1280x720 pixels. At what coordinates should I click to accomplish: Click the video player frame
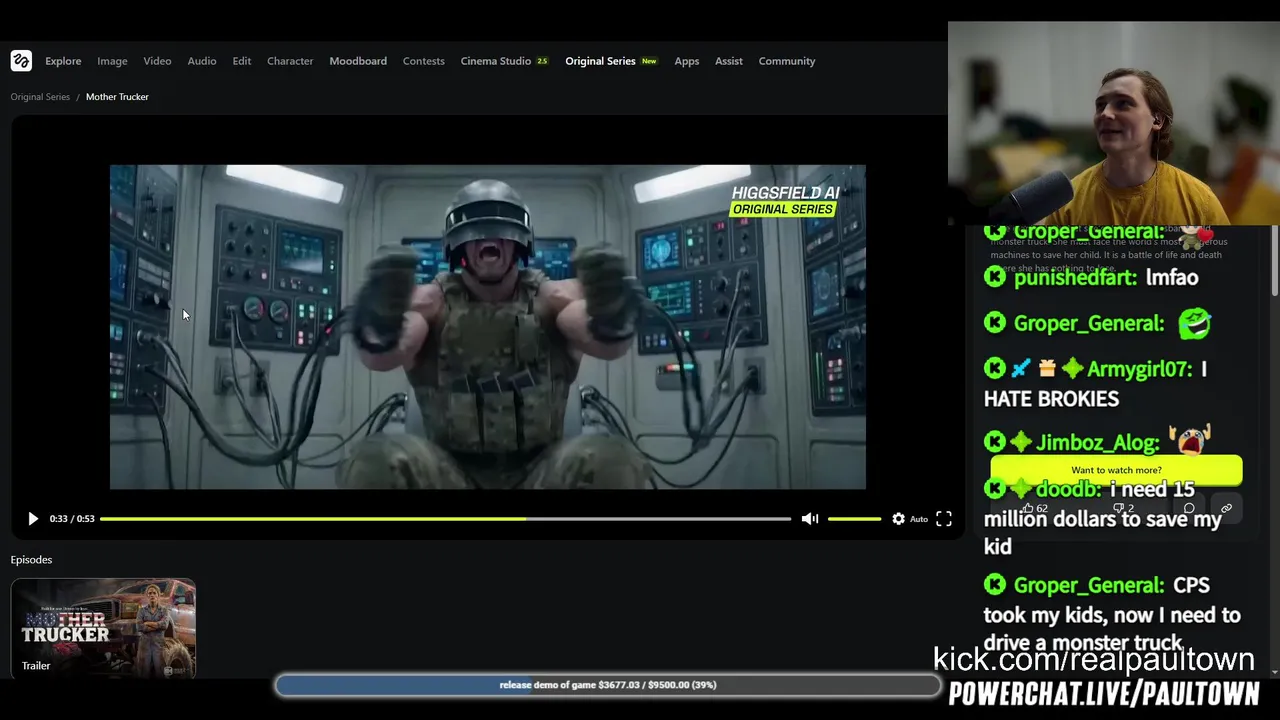pos(488,327)
